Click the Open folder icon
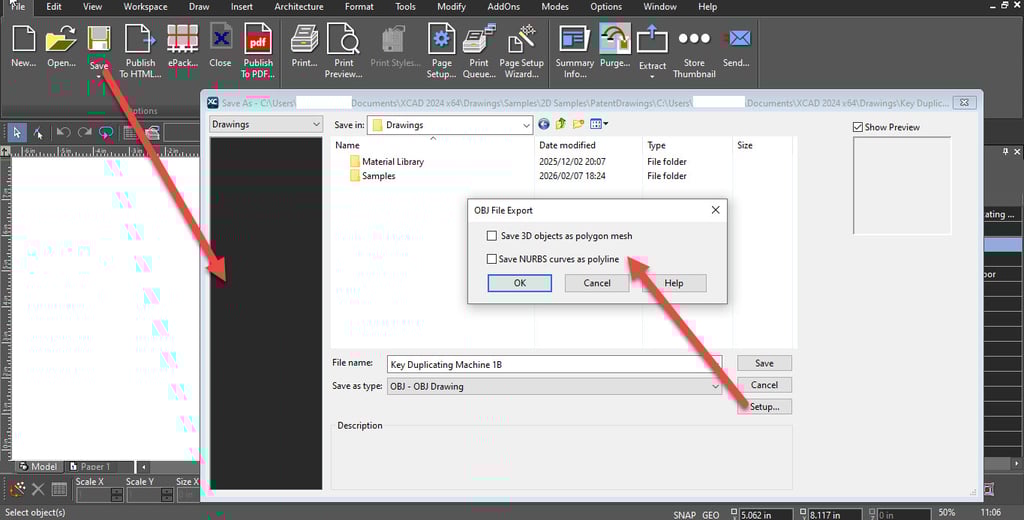 pyautogui.click(x=61, y=39)
